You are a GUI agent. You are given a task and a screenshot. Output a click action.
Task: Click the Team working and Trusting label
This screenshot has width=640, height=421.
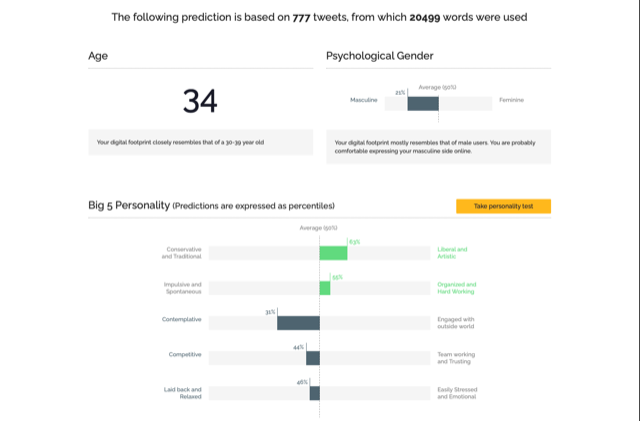455,357
